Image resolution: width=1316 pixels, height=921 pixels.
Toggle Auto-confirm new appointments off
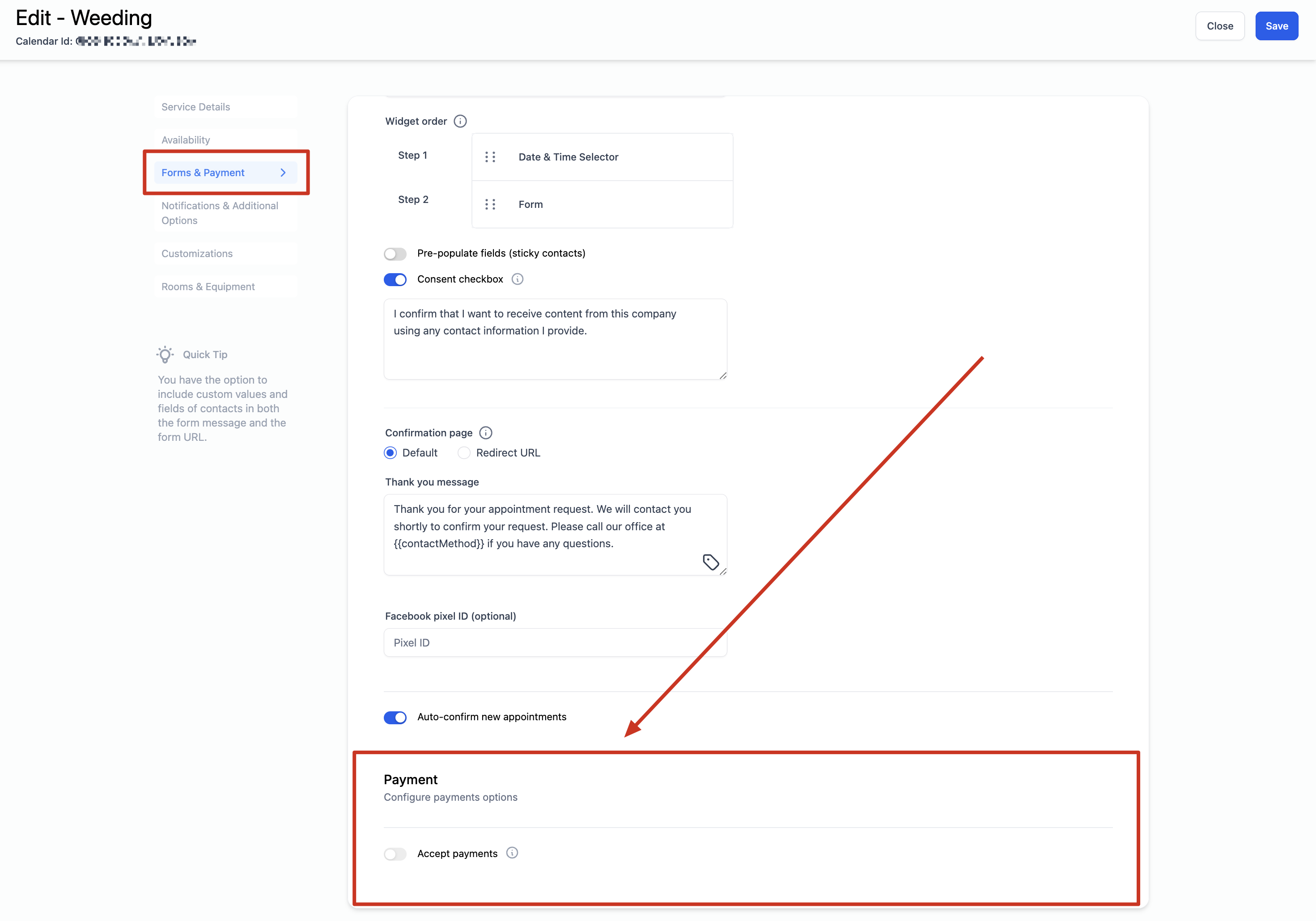click(x=395, y=718)
